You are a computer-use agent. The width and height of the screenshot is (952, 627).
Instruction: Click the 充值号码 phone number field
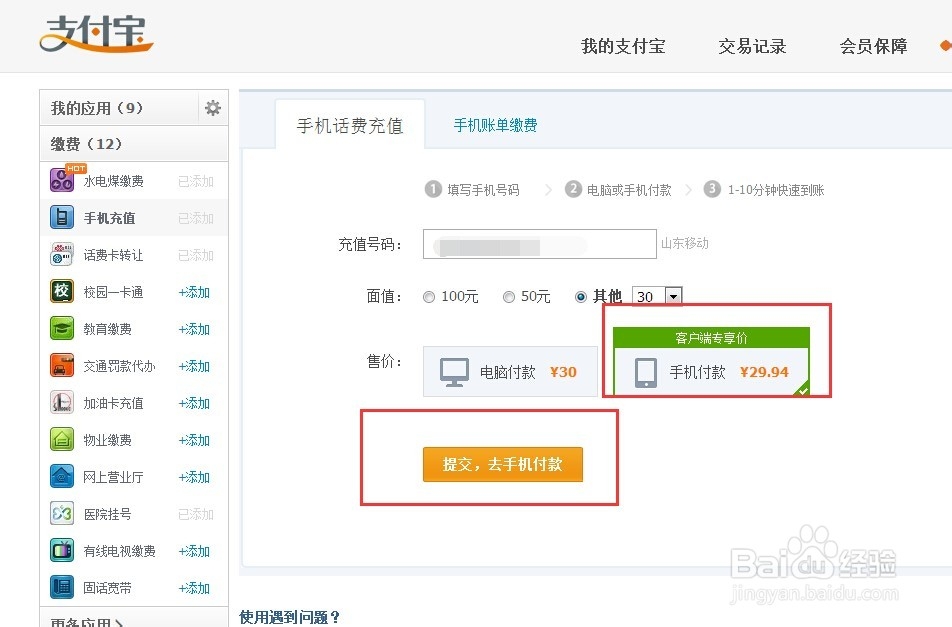[x=539, y=244]
